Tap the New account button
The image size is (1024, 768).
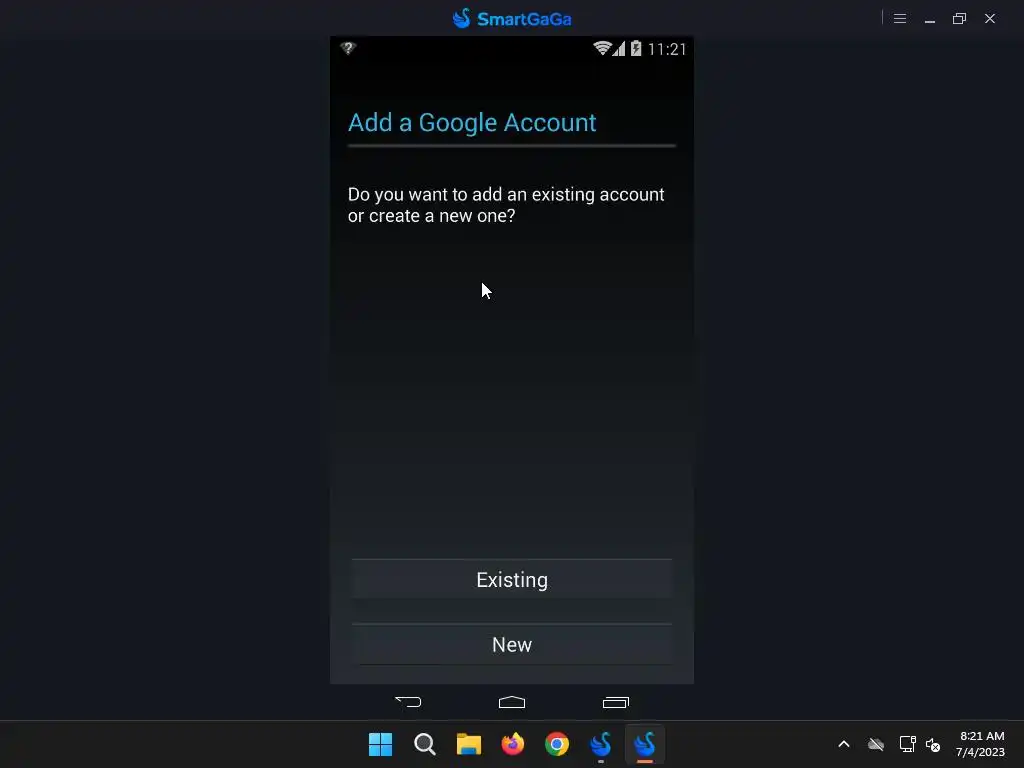[x=511, y=645]
